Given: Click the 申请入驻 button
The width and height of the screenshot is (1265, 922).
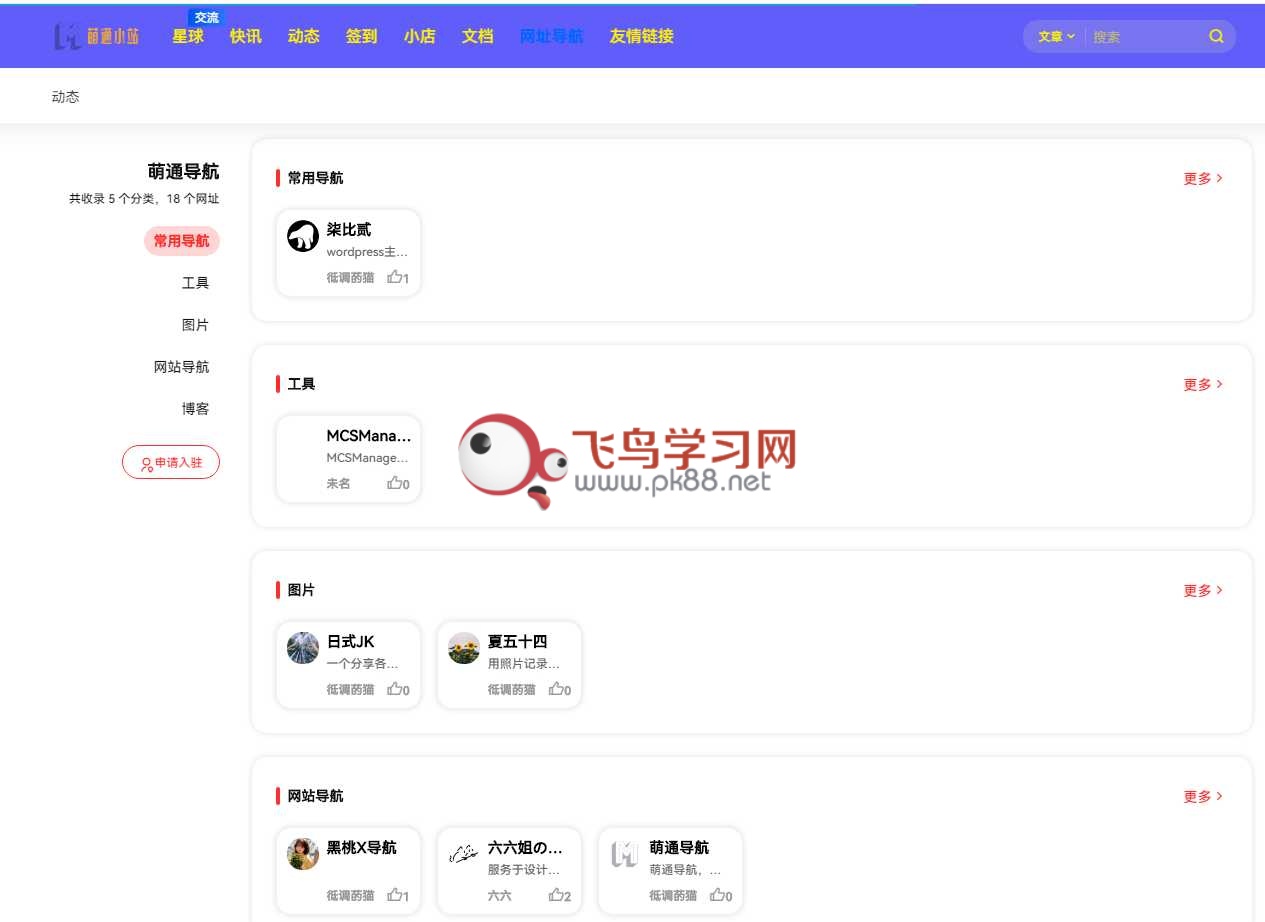Looking at the screenshot, I should click(171, 463).
